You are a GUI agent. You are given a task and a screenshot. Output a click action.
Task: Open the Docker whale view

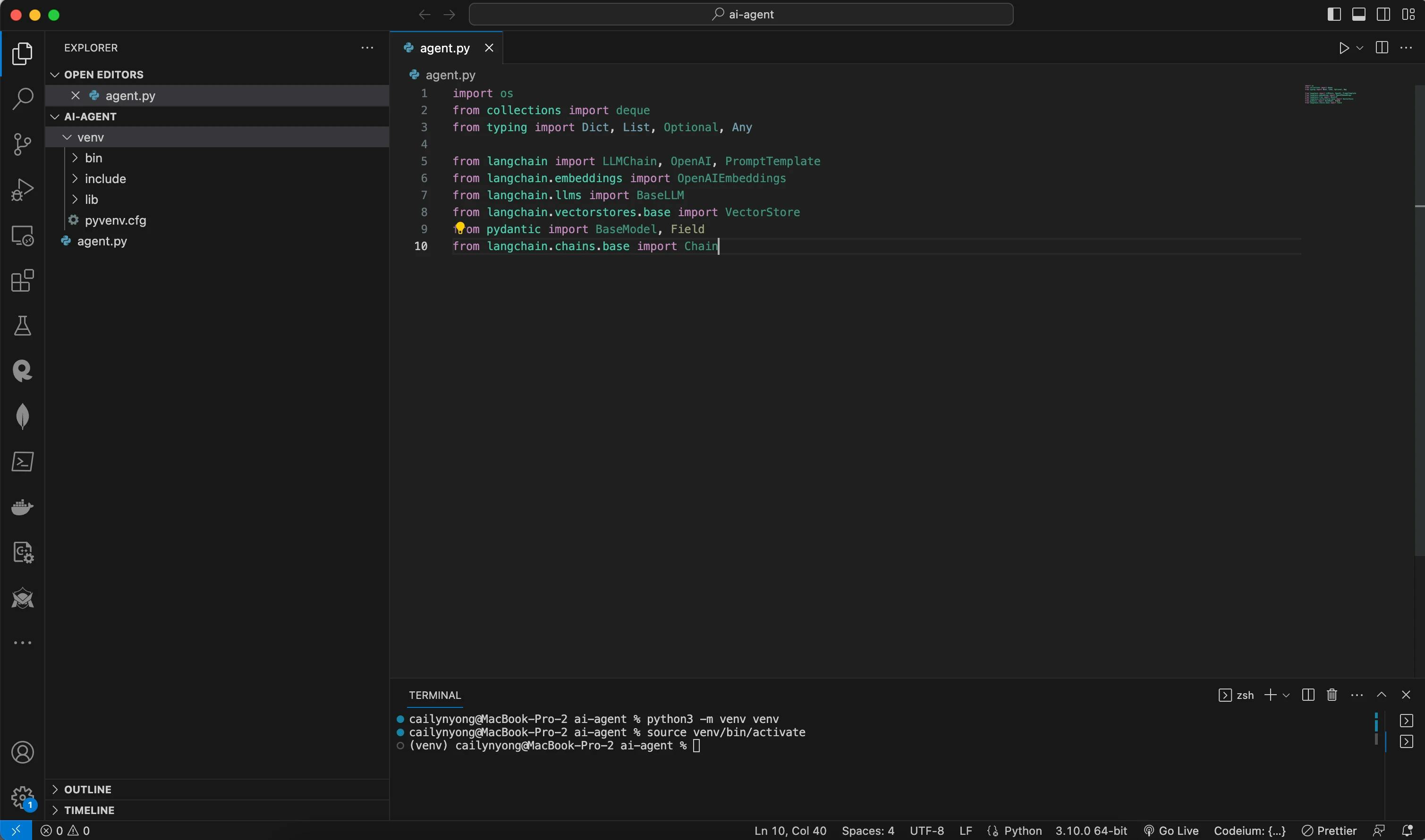pyautogui.click(x=22, y=507)
